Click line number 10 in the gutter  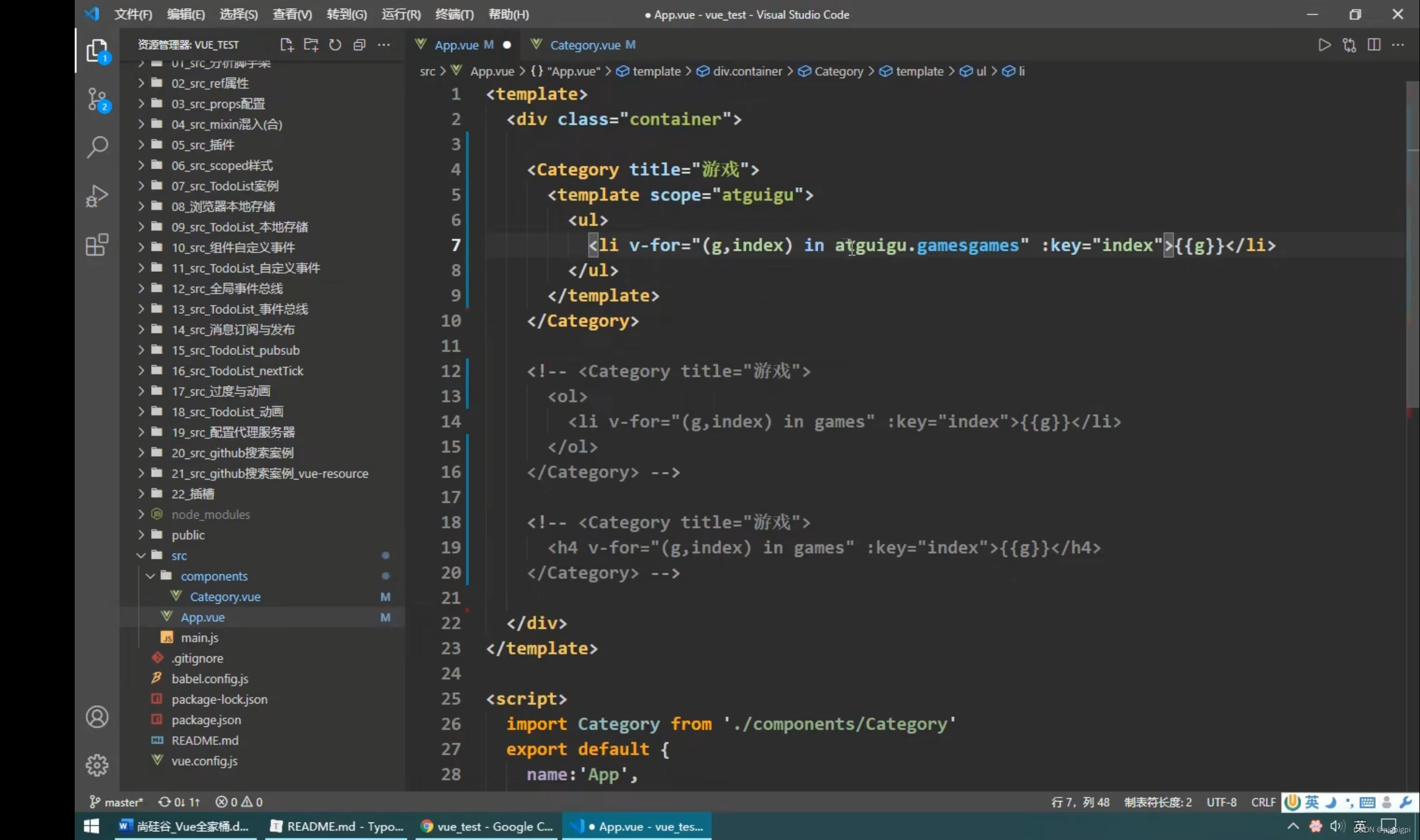point(451,320)
